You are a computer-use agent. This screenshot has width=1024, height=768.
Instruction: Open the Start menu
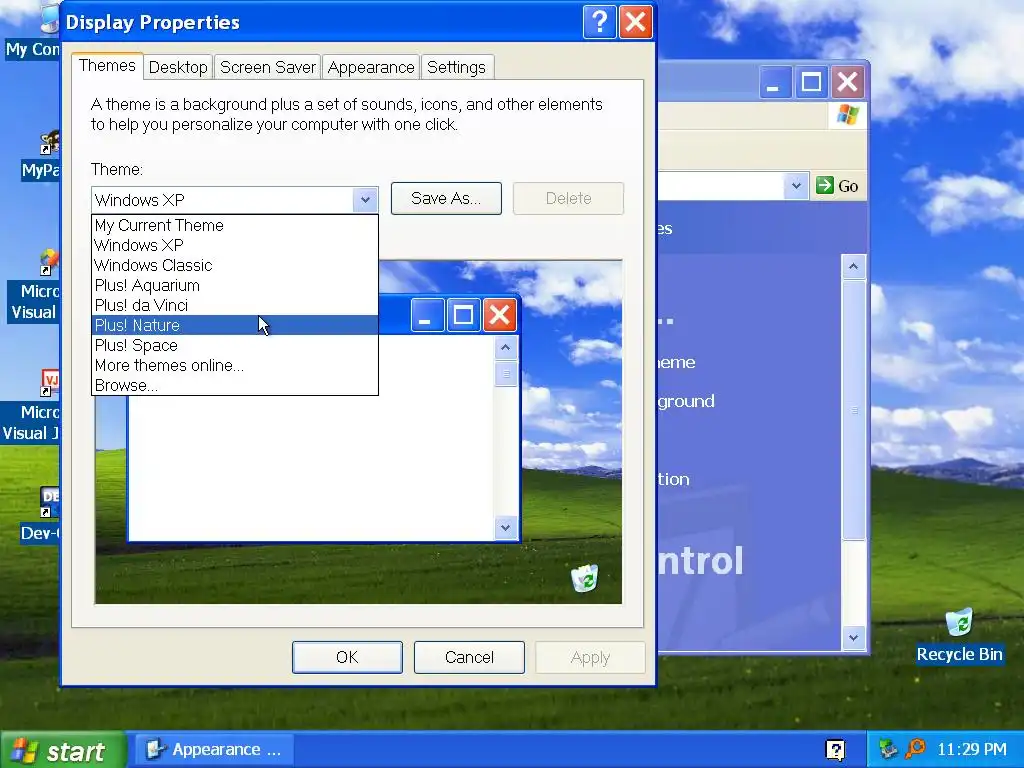63,750
